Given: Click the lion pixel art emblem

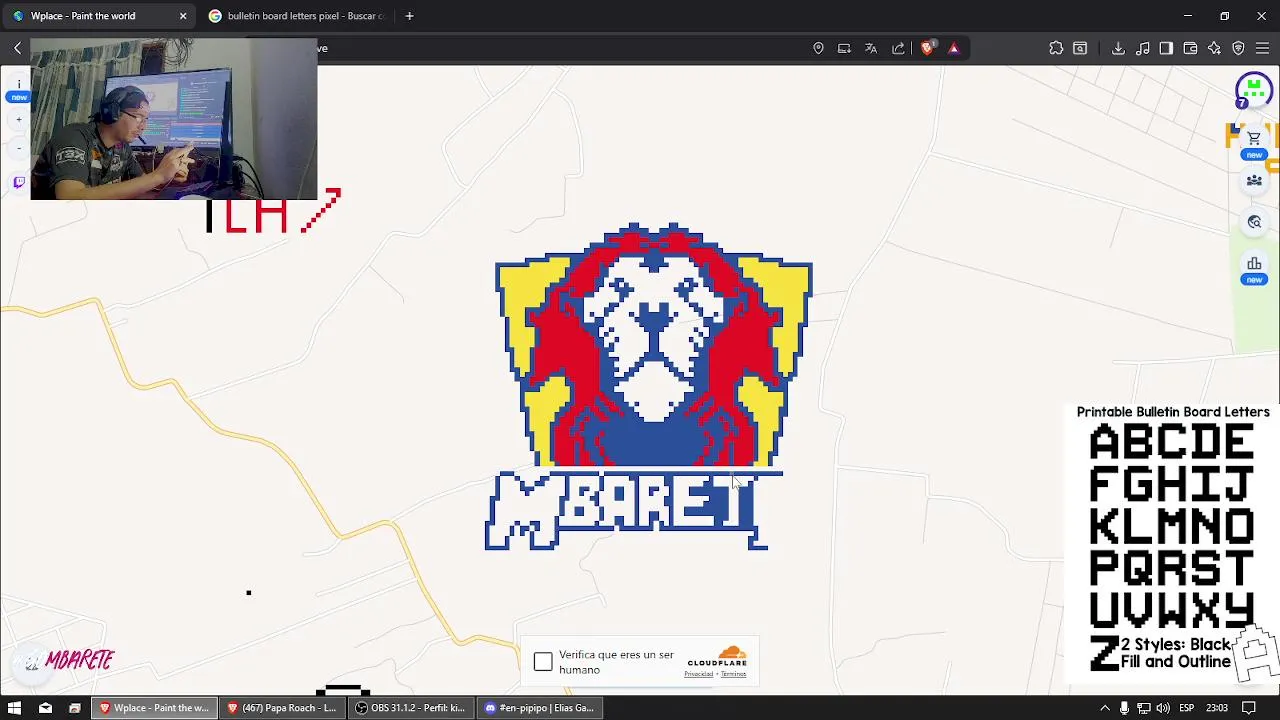Looking at the screenshot, I should (x=654, y=345).
